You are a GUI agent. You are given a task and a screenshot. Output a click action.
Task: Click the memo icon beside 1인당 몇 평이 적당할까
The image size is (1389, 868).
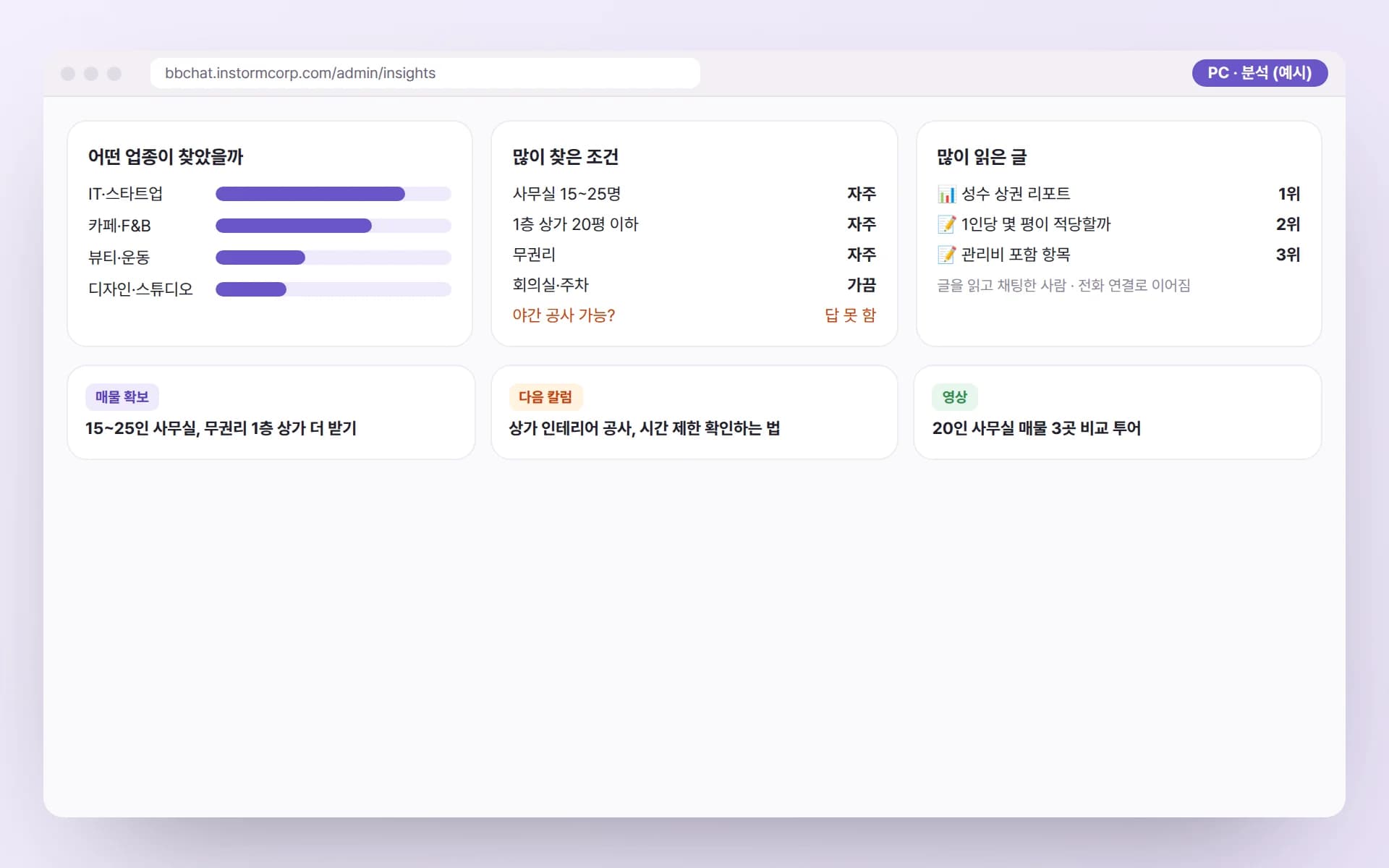coord(946,225)
